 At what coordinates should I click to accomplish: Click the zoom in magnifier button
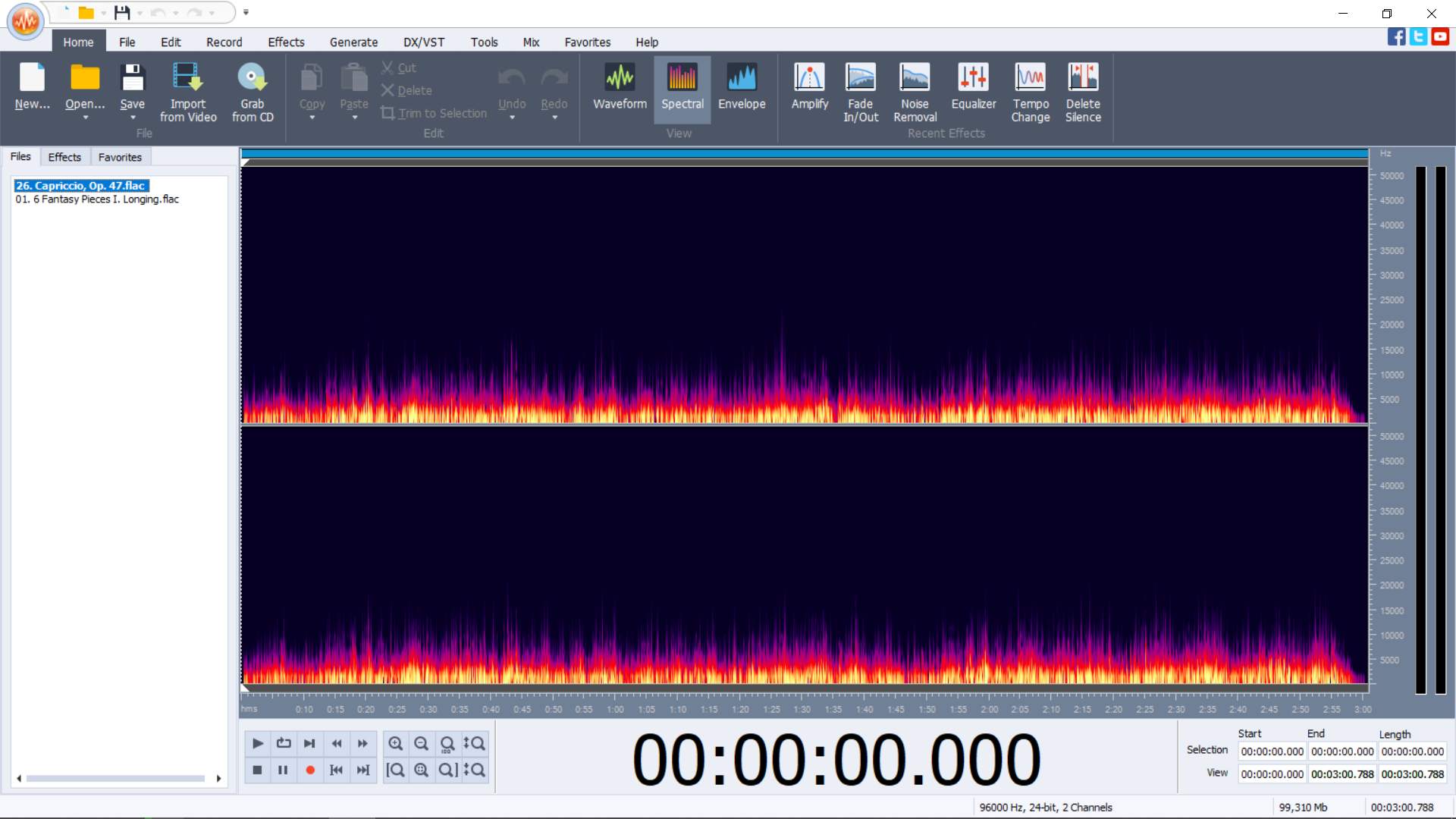coord(396,744)
